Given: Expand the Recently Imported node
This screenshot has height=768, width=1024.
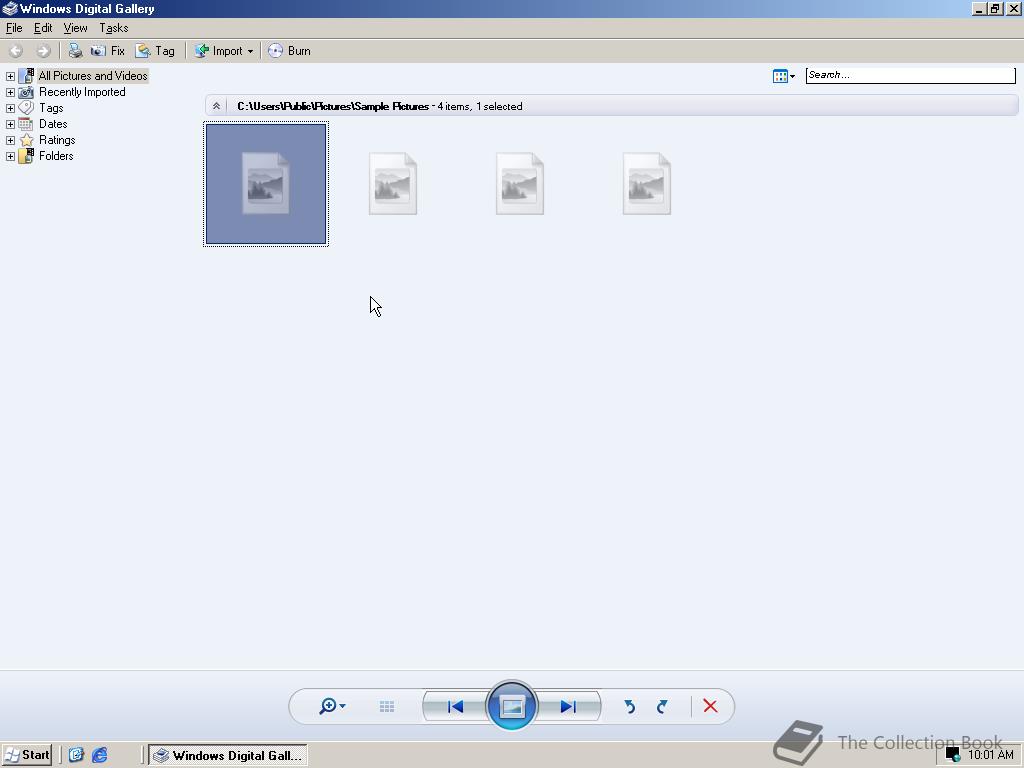Looking at the screenshot, I should [10, 93].
